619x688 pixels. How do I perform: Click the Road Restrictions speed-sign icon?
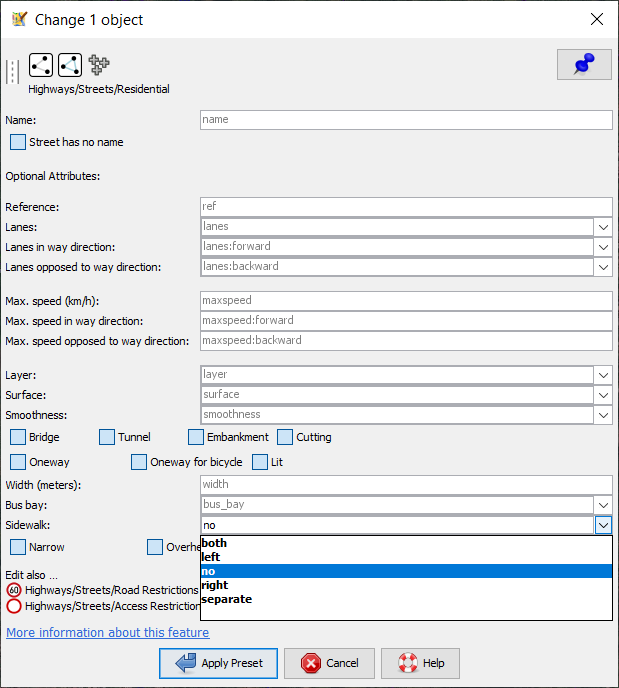pyautogui.click(x=14, y=590)
